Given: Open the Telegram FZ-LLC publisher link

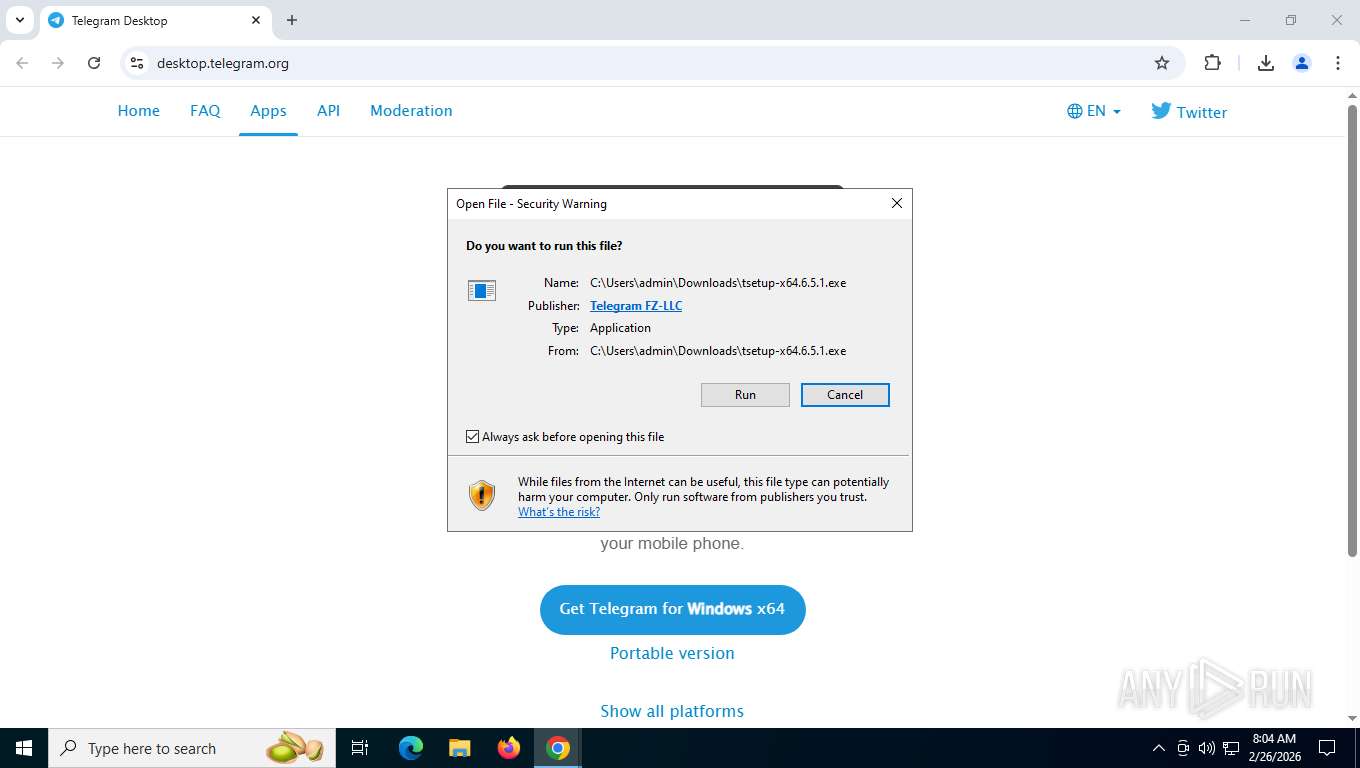Looking at the screenshot, I should pyautogui.click(x=636, y=306).
